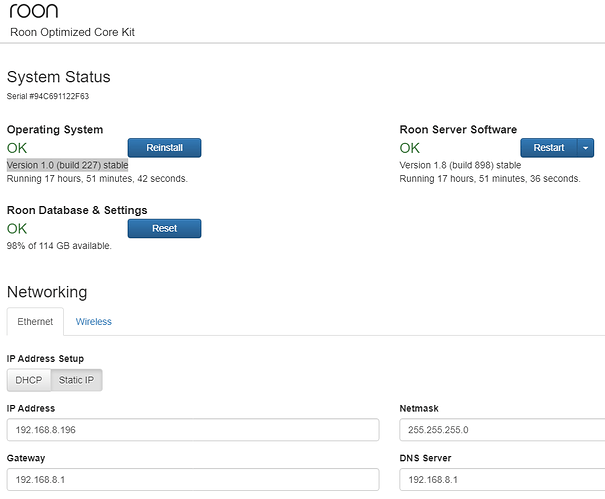Click 'Running 17 hours, 51 minutes, 42 seconds.'
The width and height of the screenshot is (605, 499).
[97, 179]
